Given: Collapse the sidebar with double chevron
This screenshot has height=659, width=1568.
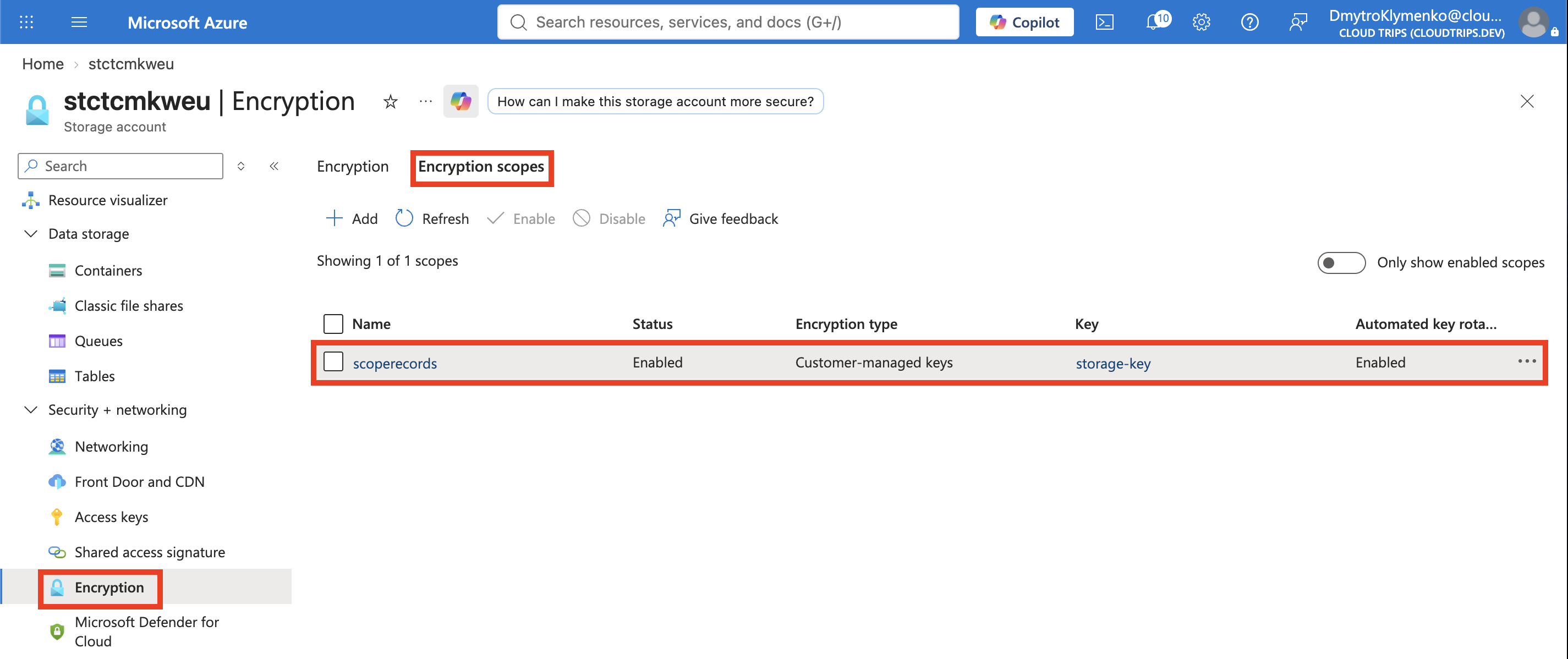Looking at the screenshot, I should pyautogui.click(x=274, y=166).
